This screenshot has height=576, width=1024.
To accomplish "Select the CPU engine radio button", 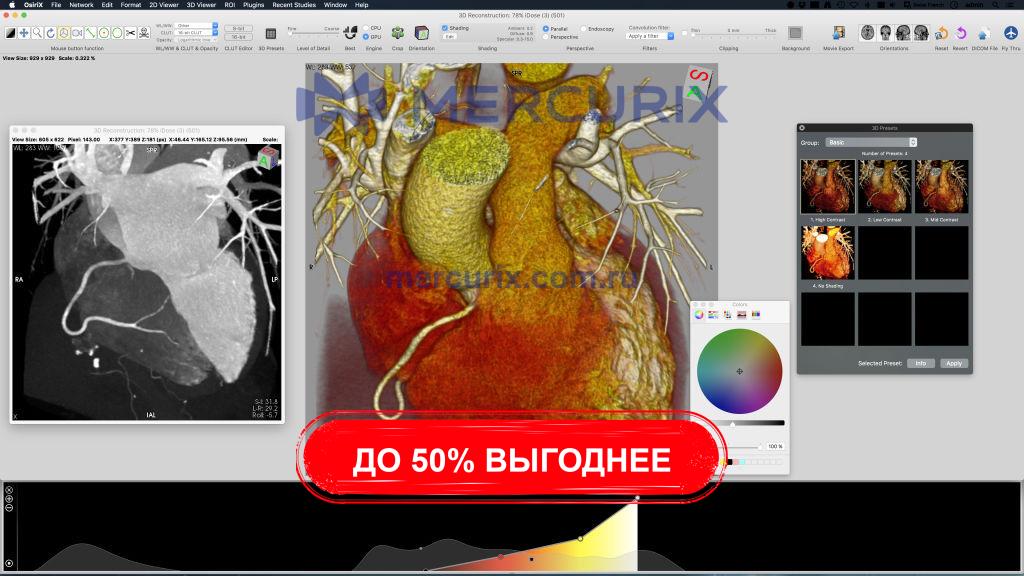I will tap(366, 28).
